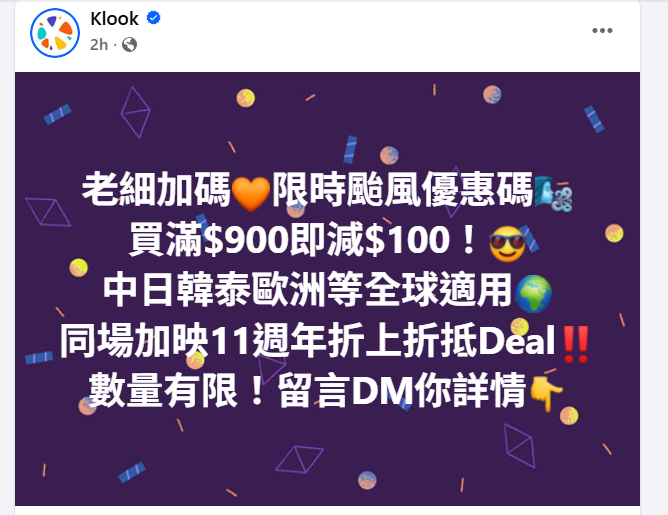Click the 數量有限 text

[x=164, y=391]
